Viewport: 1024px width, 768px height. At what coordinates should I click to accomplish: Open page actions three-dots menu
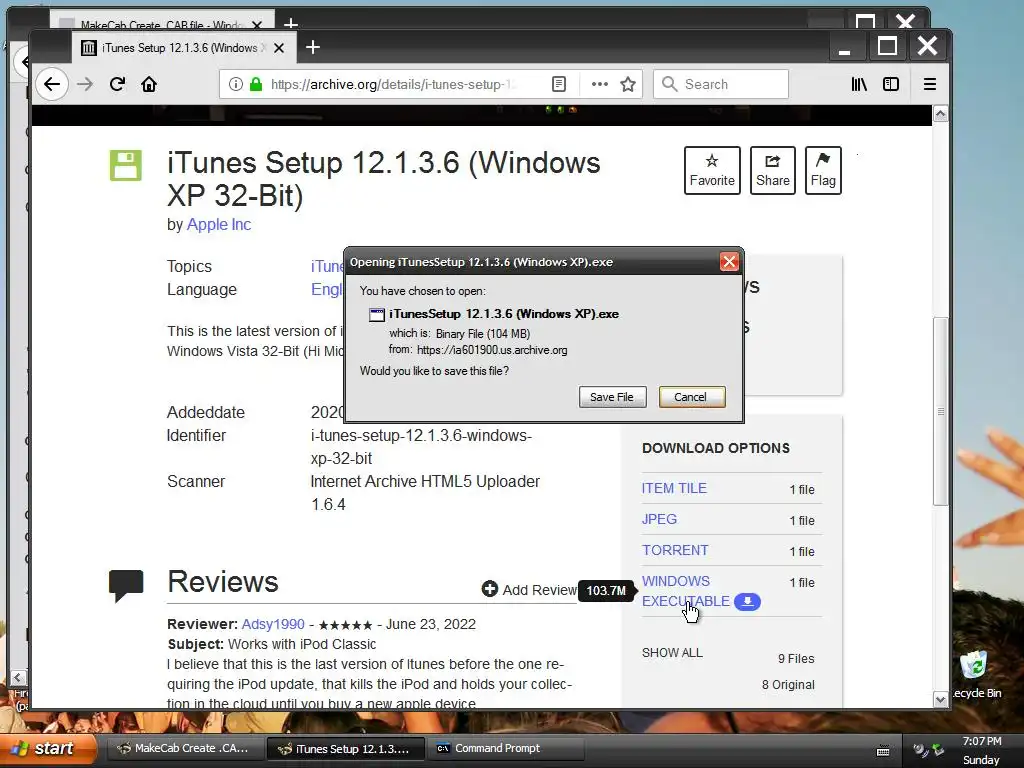click(600, 84)
